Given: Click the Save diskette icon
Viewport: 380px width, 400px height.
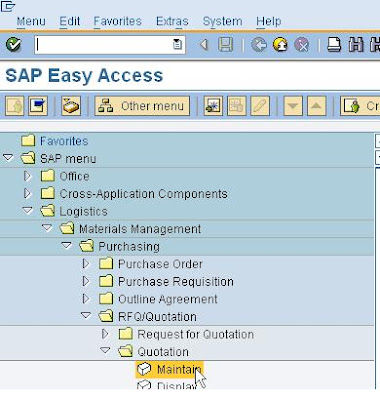Looking at the screenshot, I should click(225, 45).
